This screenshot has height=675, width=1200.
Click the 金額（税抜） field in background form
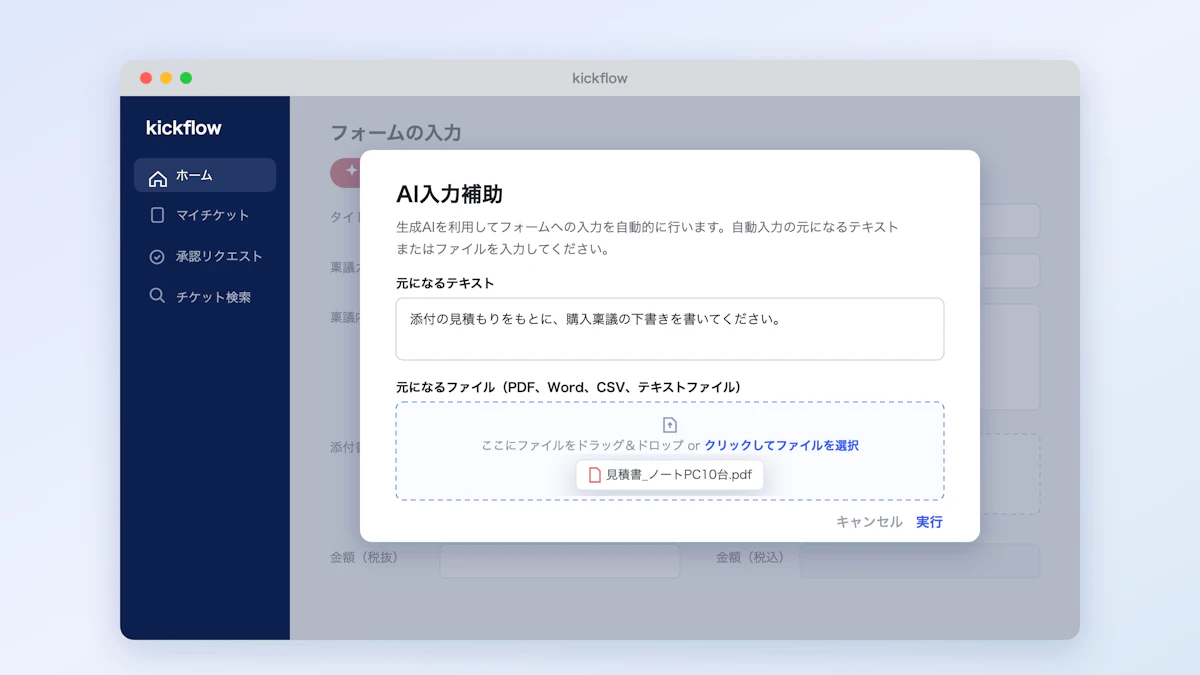(x=560, y=561)
